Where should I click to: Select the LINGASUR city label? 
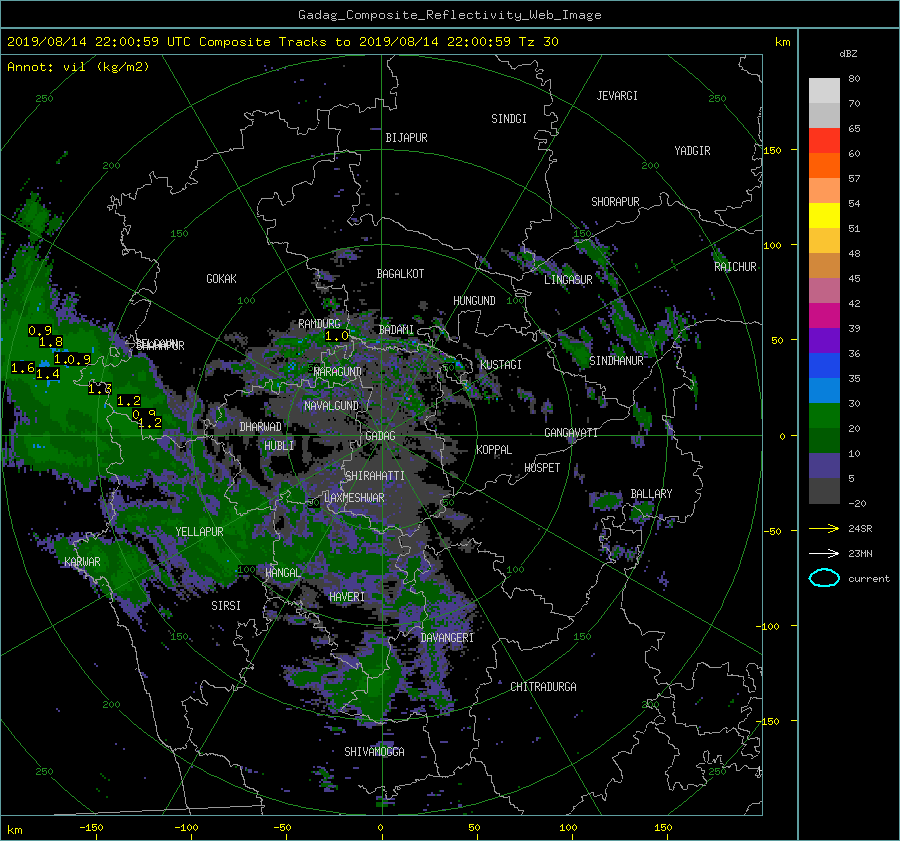pos(568,280)
